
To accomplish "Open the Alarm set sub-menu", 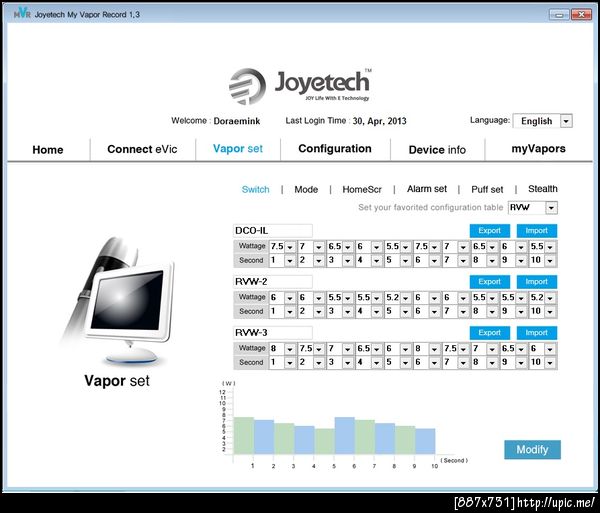I will click(427, 189).
